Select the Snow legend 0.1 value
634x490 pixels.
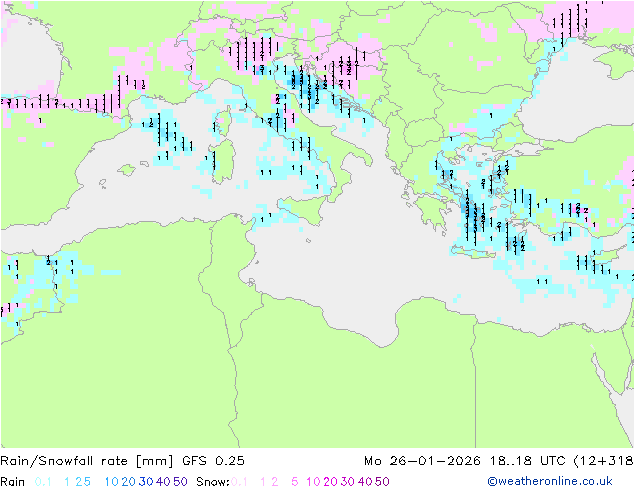click(239, 482)
